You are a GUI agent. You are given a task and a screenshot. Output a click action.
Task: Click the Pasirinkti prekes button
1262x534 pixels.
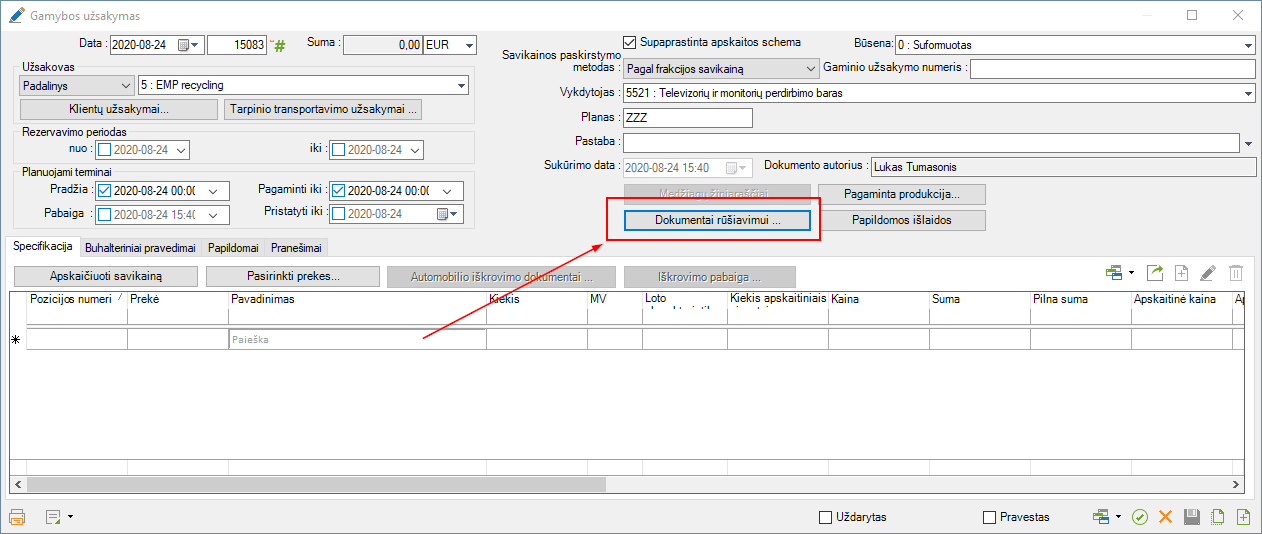[x=293, y=276]
